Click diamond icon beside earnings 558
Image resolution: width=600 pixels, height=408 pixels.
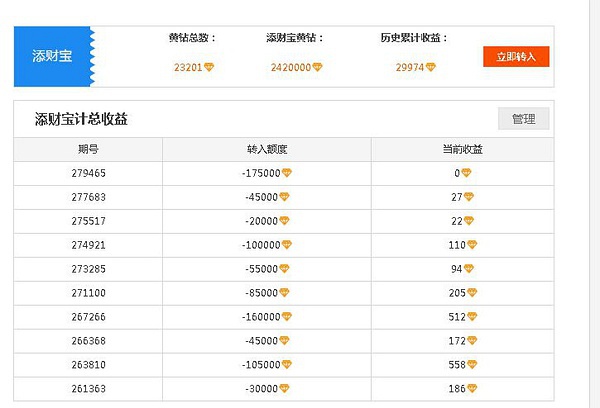point(472,364)
